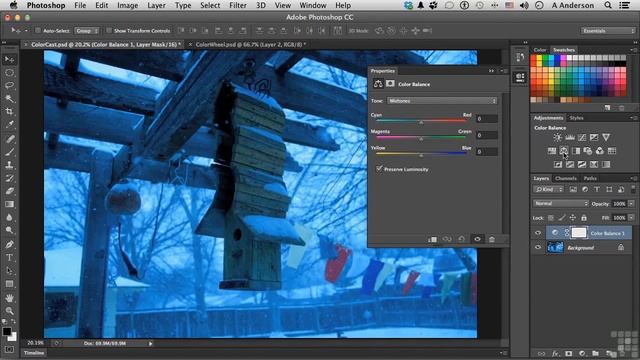Viewport: 640px width, 360px height.
Task: Select the Color Balance 1 layer mask thumbnail
Action: [x=578, y=233]
